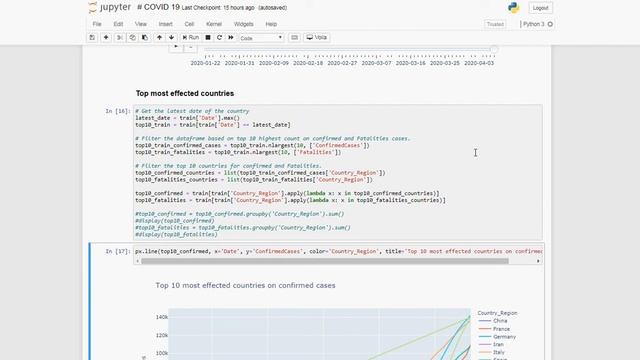Image resolution: width=640 pixels, height=360 pixels.
Task: Open the Help menu
Action: (x=271, y=24)
